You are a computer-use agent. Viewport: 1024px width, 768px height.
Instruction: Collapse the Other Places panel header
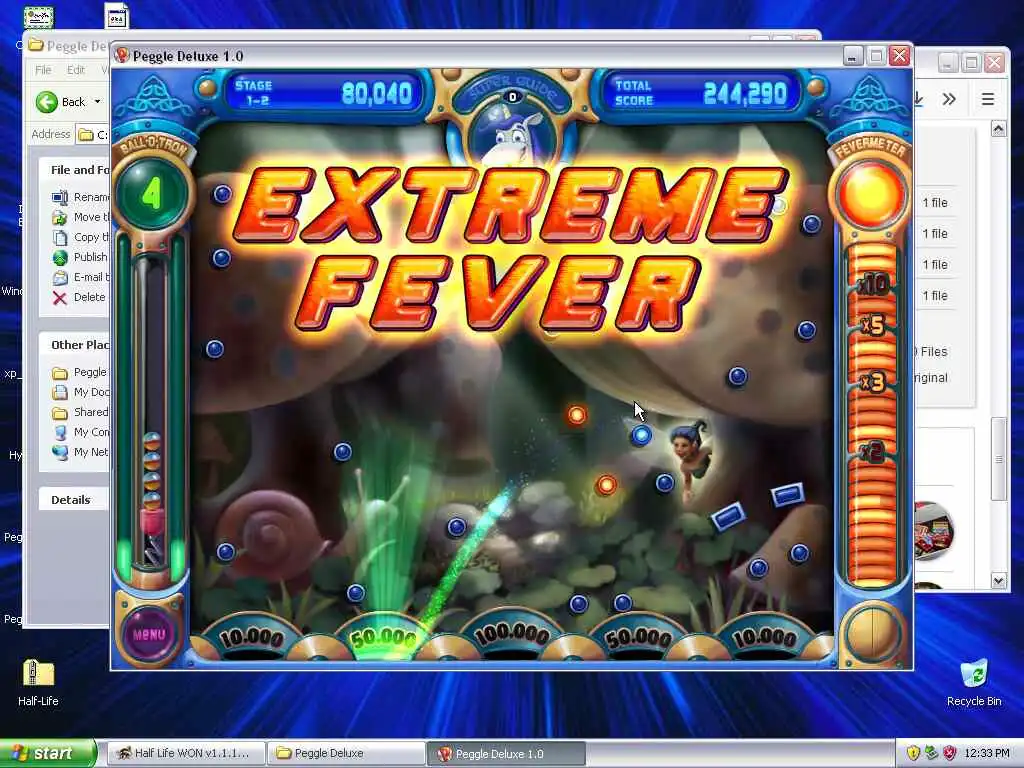pos(74,345)
